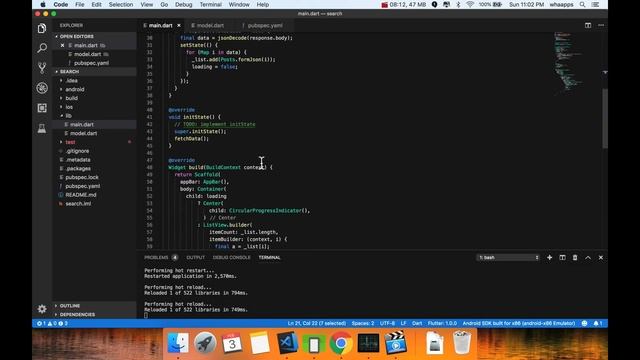Switch to the Output panel tab
Viewport: 640px width, 360px height.
(196, 258)
